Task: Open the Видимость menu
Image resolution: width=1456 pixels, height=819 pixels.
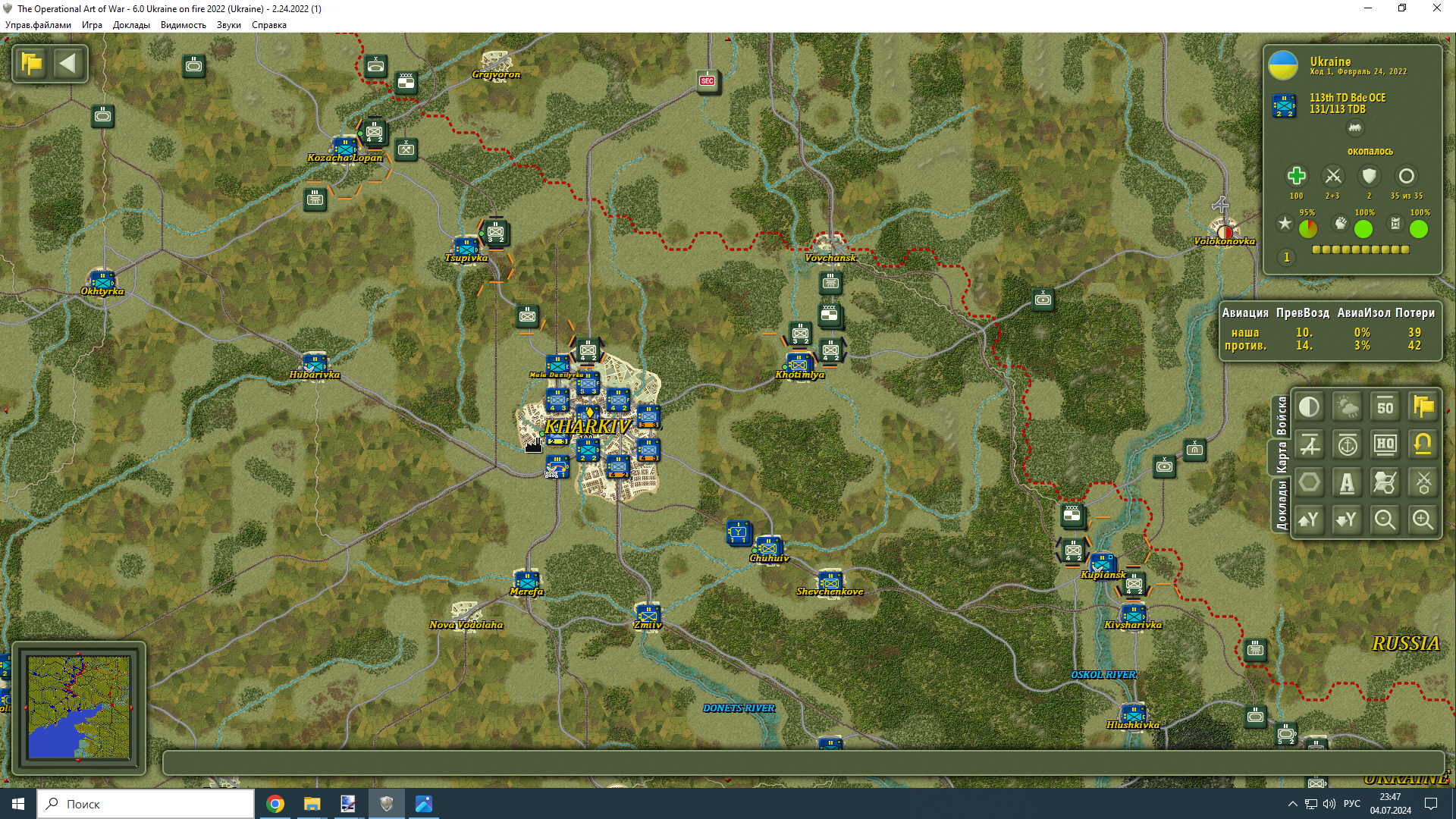Action: [184, 25]
